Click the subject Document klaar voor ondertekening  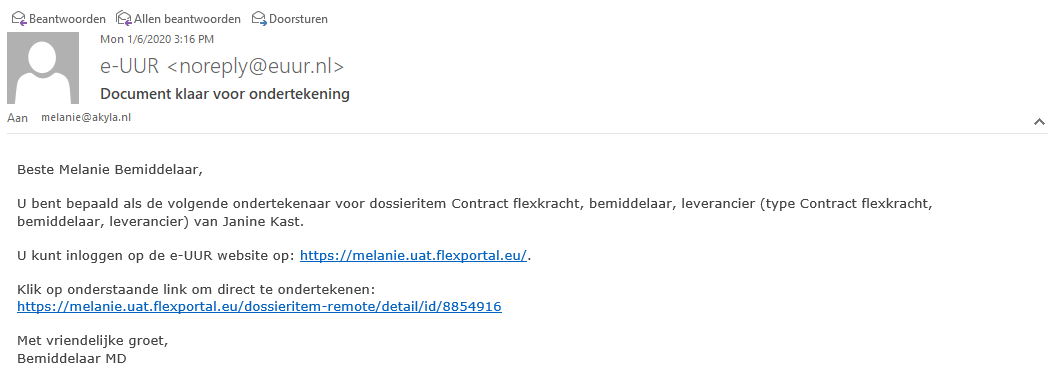coord(225,94)
